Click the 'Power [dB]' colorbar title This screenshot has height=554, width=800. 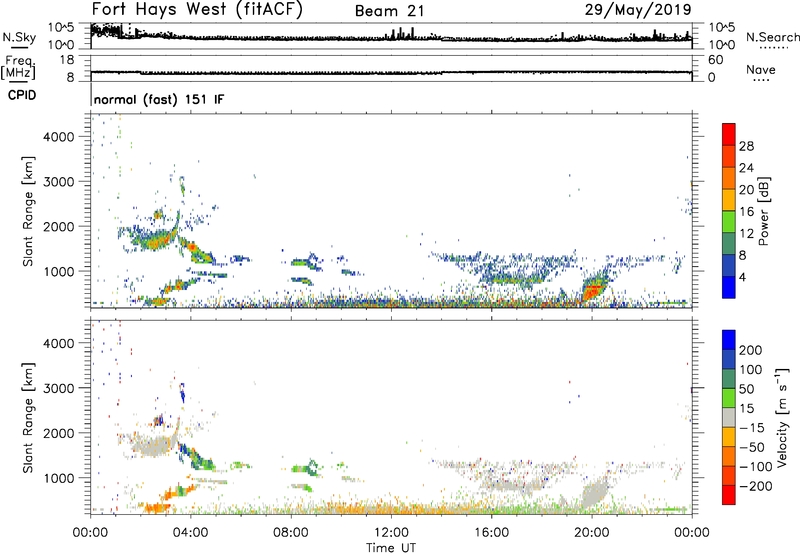pyautogui.click(x=763, y=211)
